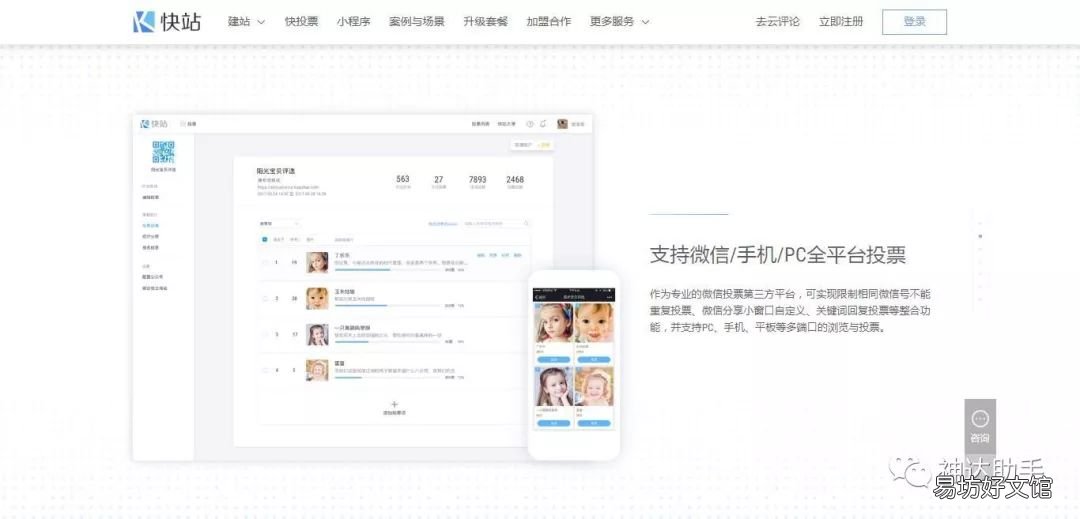Click vote button under chin-on-hand girl on phone
This screenshot has width=1080, height=519.
[554, 423]
